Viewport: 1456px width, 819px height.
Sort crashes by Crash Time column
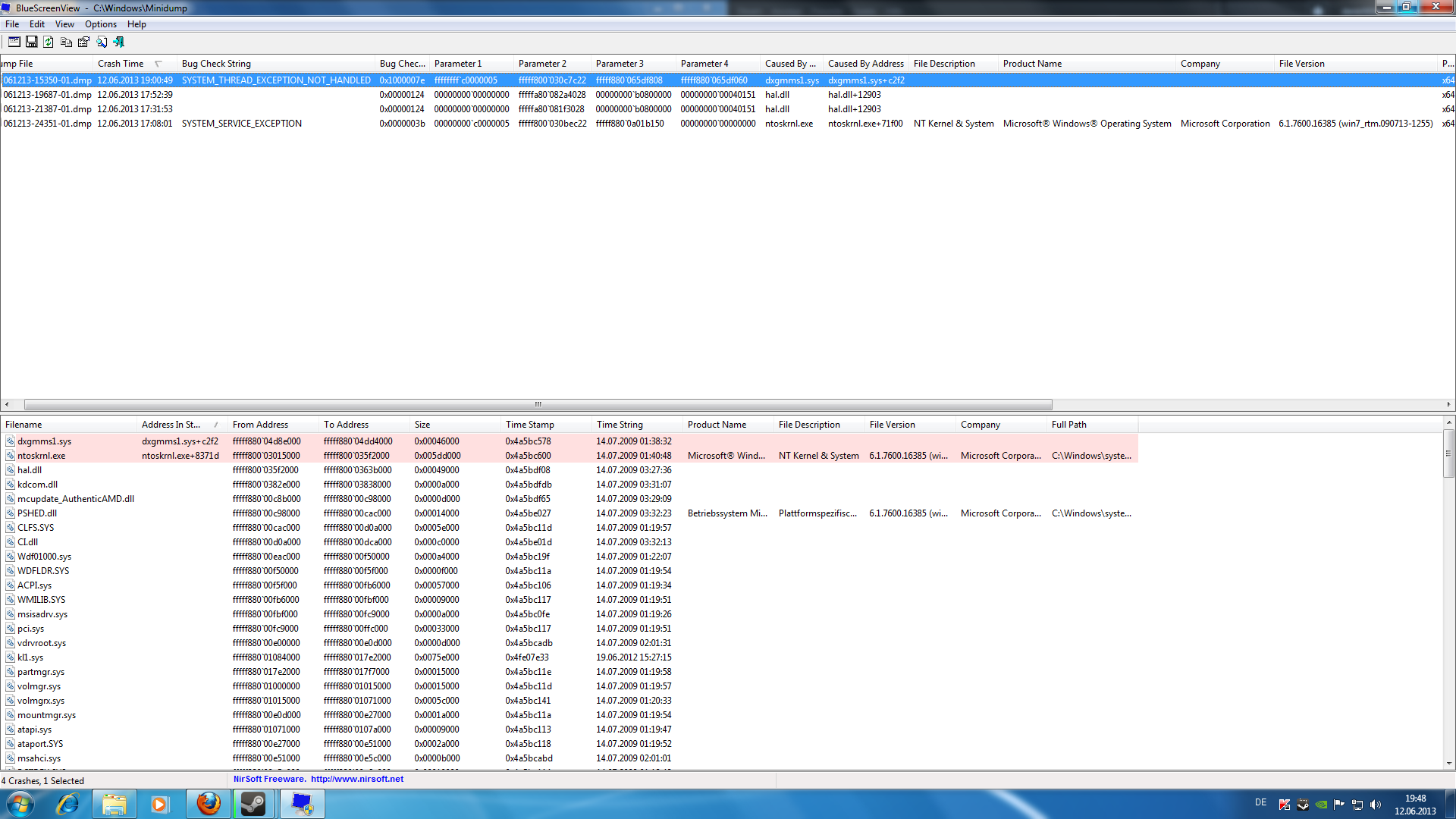click(121, 64)
